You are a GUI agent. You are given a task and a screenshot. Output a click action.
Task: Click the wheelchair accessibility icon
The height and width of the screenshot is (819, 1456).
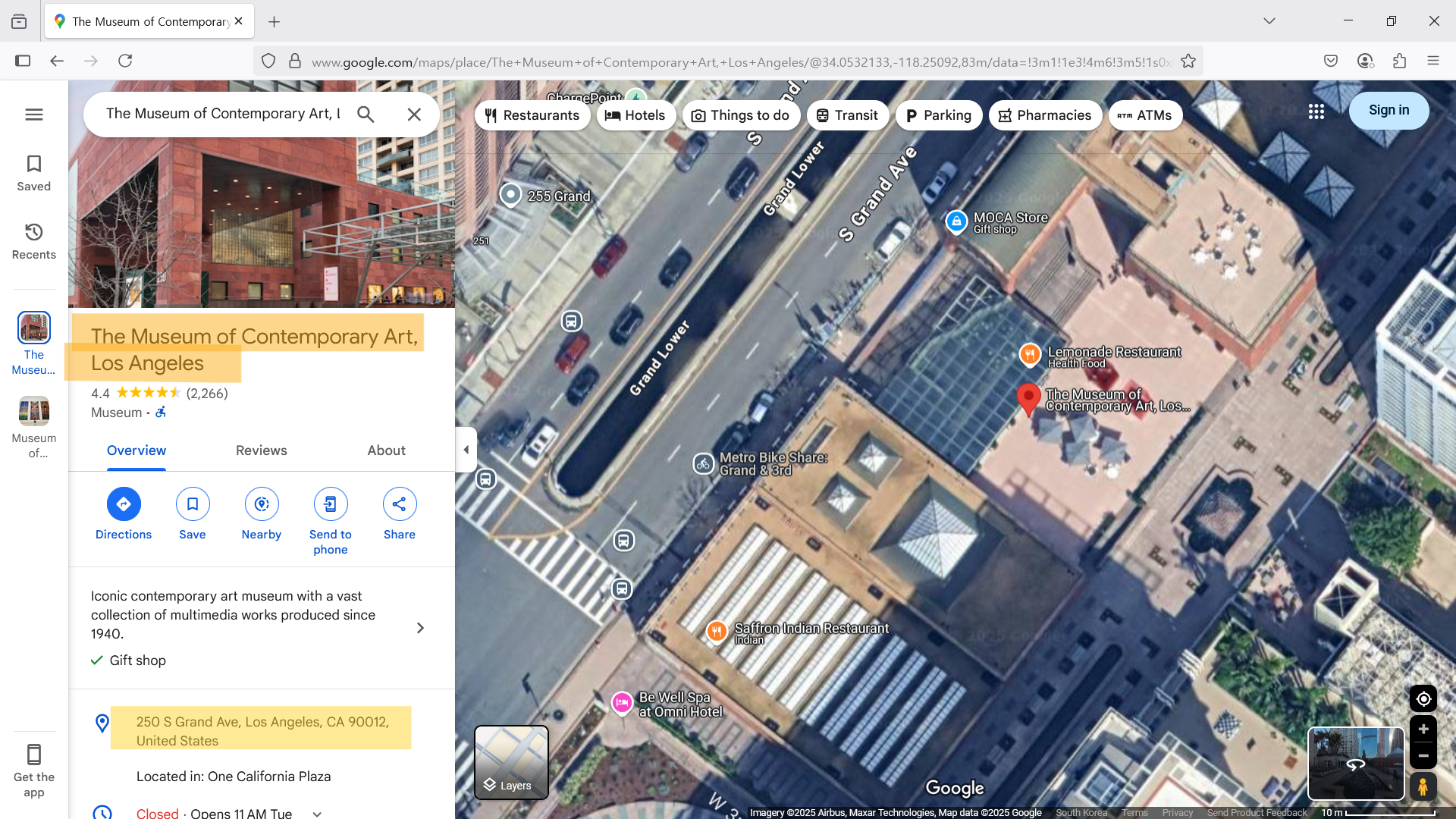(x=161, y=413)
